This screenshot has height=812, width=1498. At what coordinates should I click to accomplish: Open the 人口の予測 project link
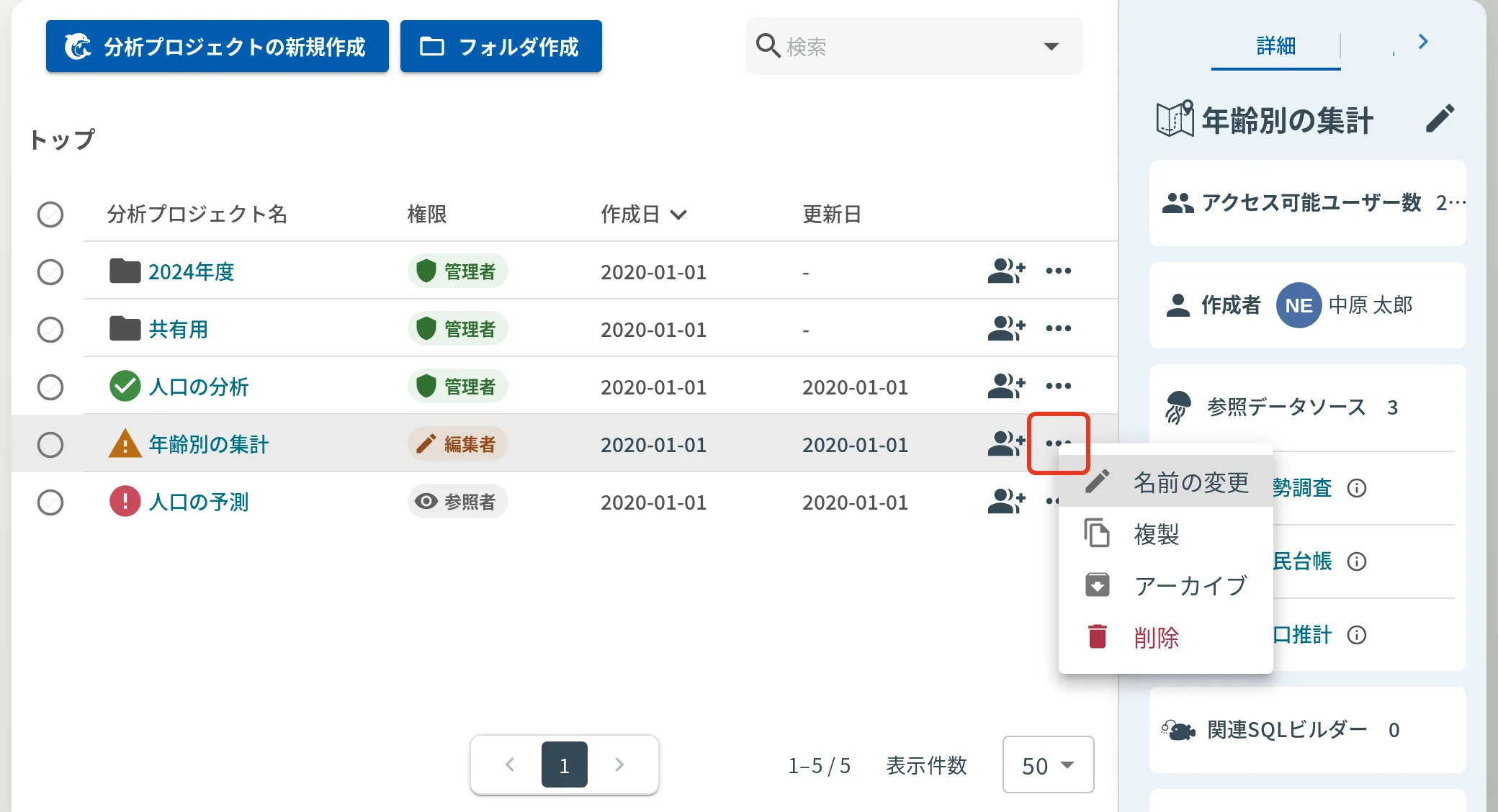pos(198,502)
